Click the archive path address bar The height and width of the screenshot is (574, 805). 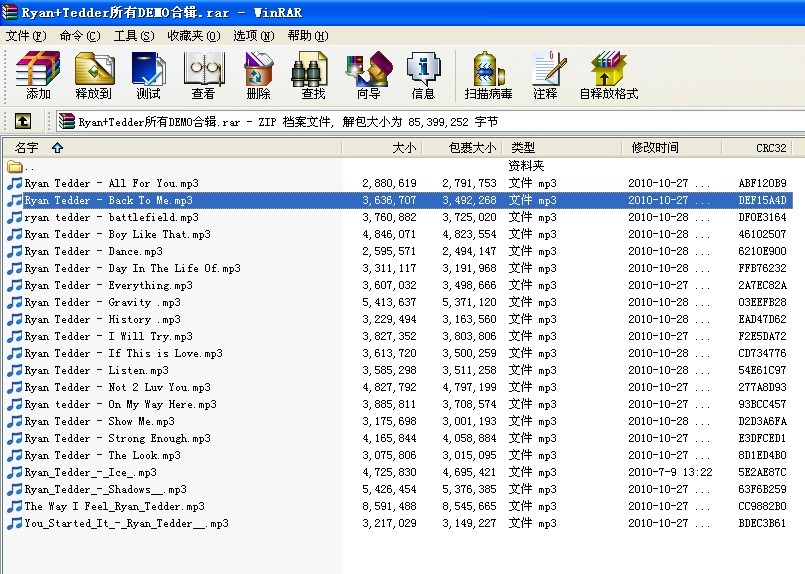coord(430,122)
